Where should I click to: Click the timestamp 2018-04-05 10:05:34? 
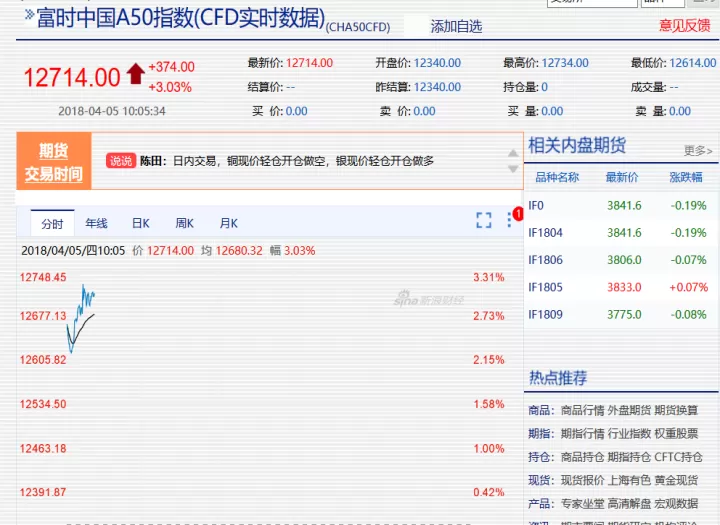[112, 111]
